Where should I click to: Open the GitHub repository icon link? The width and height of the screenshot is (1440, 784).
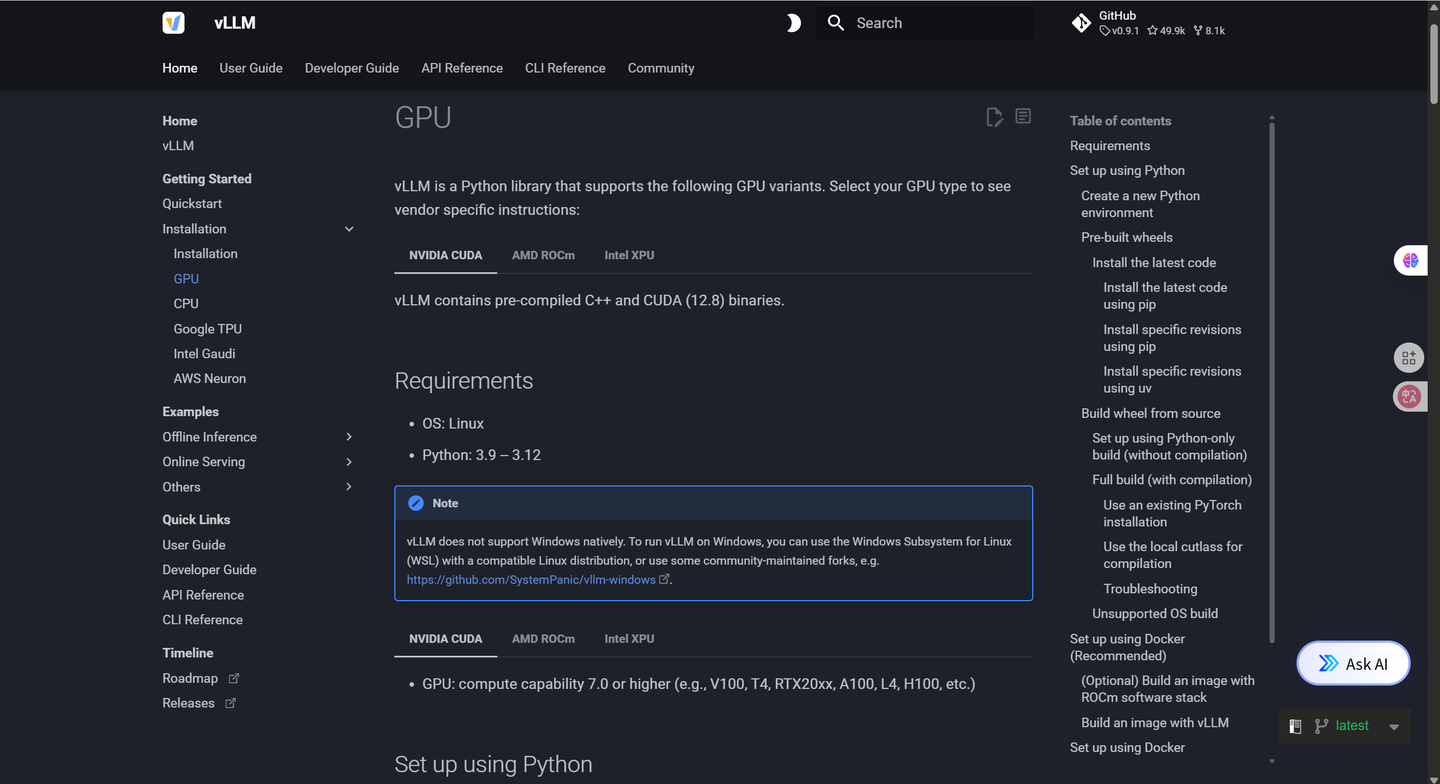point(1081,23)
